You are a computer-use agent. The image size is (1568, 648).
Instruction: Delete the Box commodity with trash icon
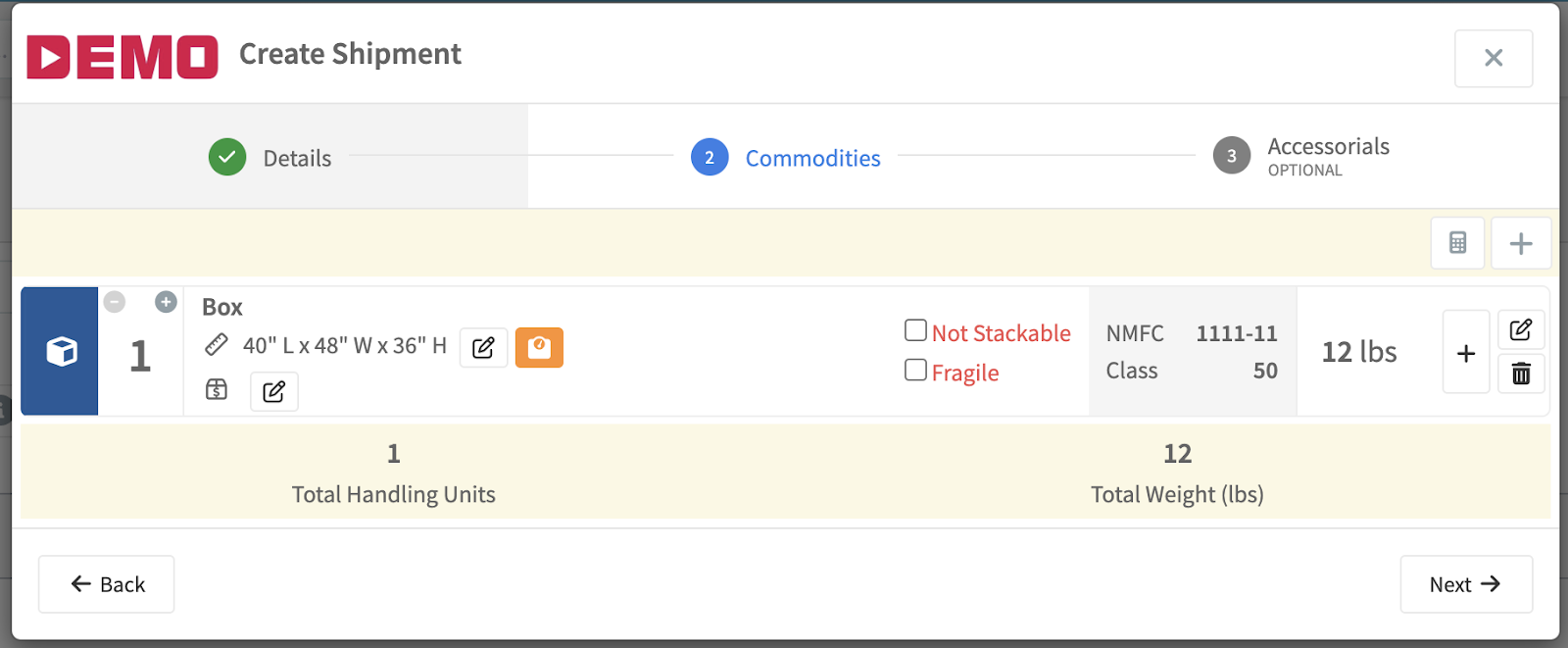(x=1521, y=374)
